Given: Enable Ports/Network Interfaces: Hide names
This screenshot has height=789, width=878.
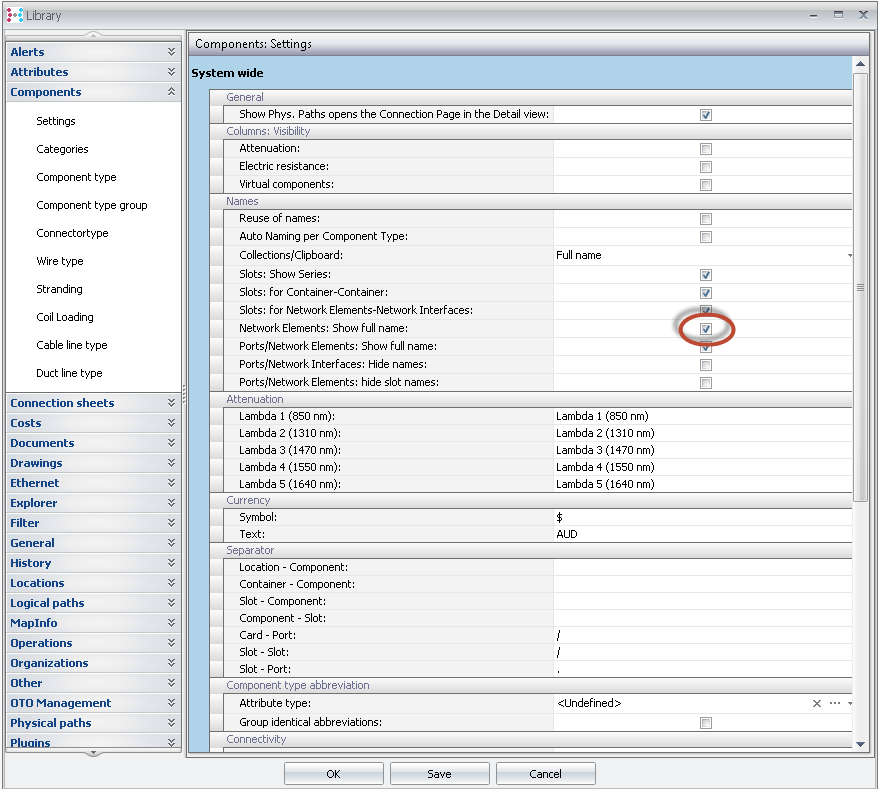Looking at the screenshot, I should pyautogui.click(x=706, y=365).
